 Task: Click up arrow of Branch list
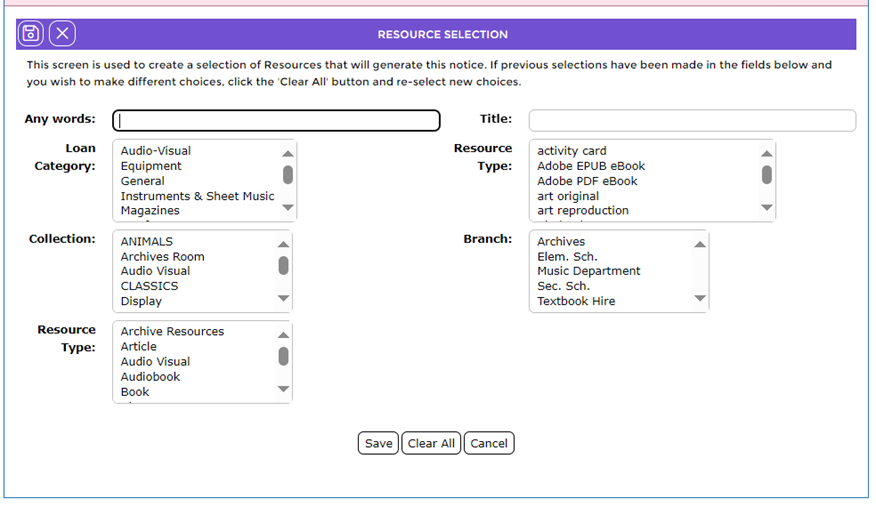point(699,244)
